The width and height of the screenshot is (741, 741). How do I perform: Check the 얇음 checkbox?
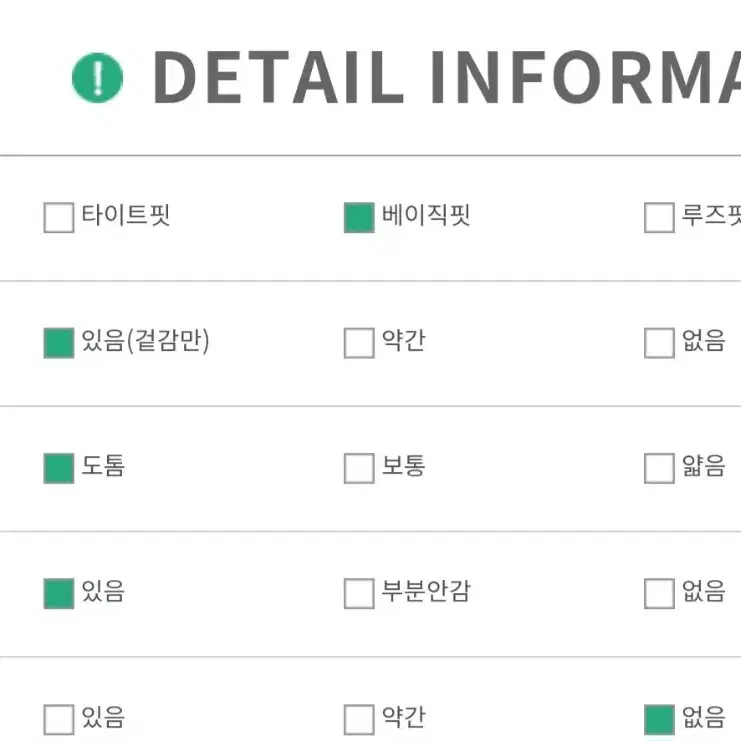tap(659, 468)
